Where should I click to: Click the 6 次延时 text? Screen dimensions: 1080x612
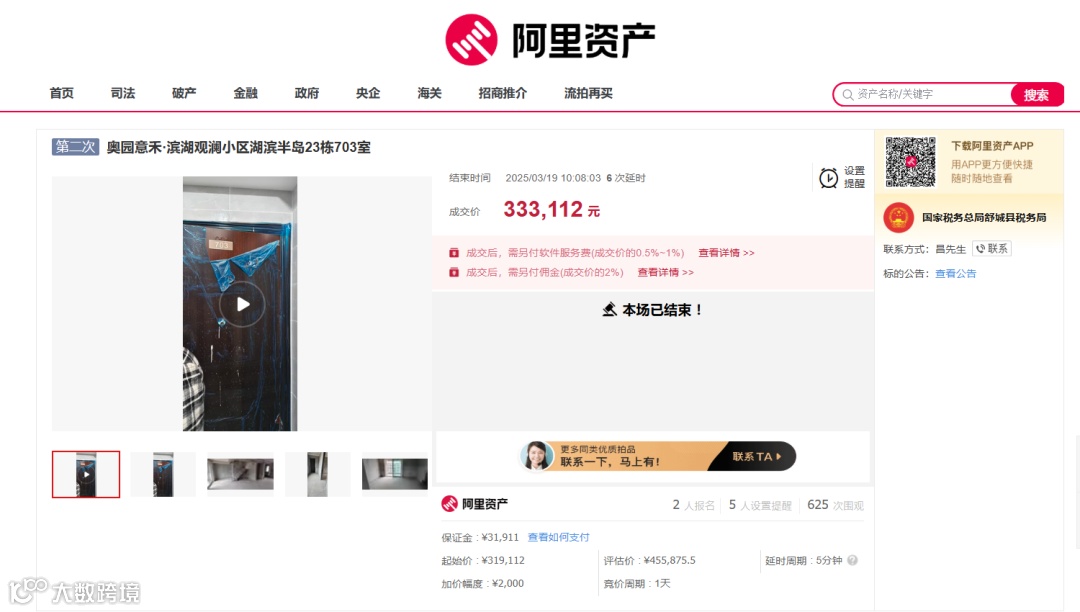pyautogui.click(x=626, y=178)
